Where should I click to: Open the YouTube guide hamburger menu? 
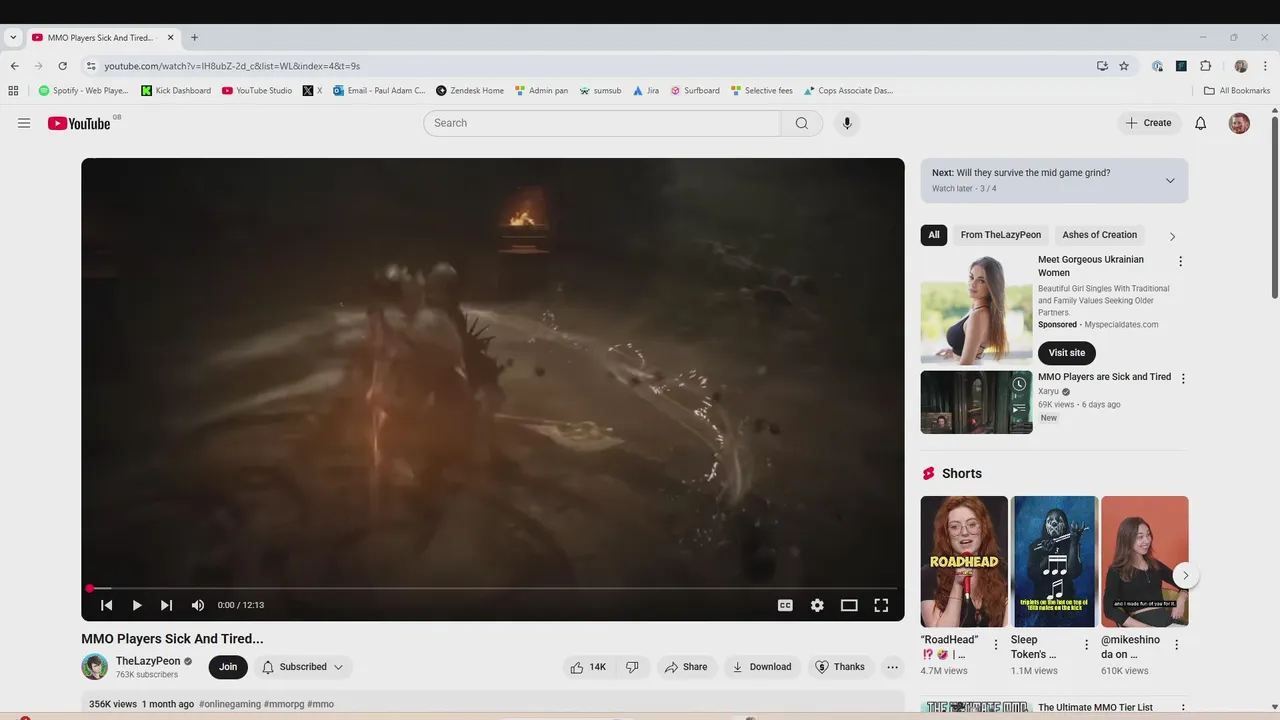24,123
